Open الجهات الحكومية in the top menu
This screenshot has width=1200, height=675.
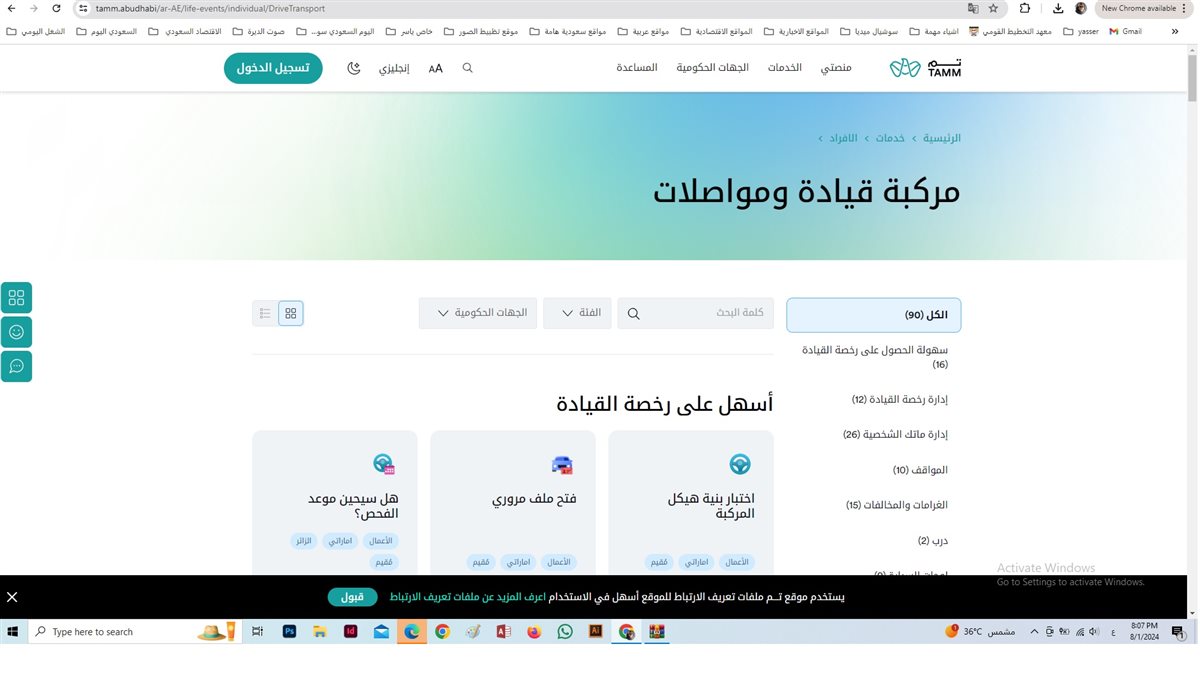point(712,68)
